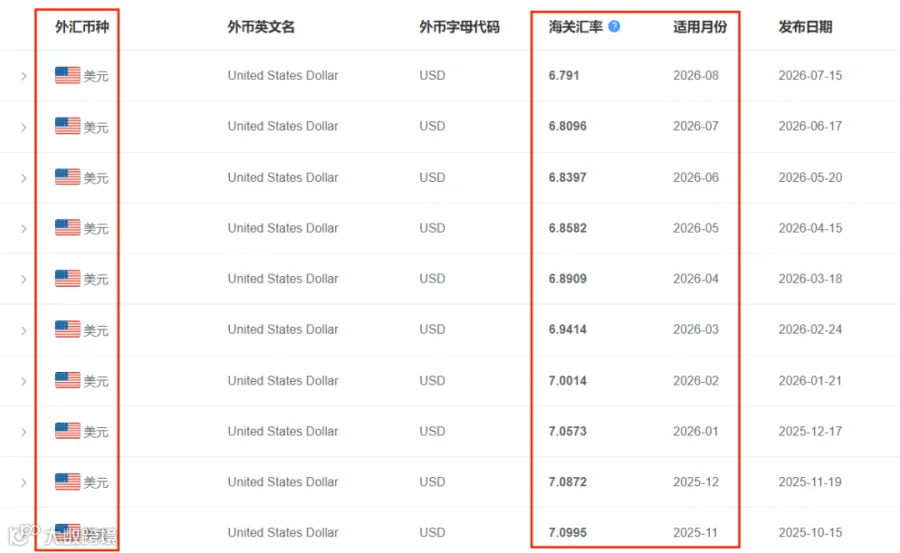Click the 发布日期 column header

(x=805, y=27)
